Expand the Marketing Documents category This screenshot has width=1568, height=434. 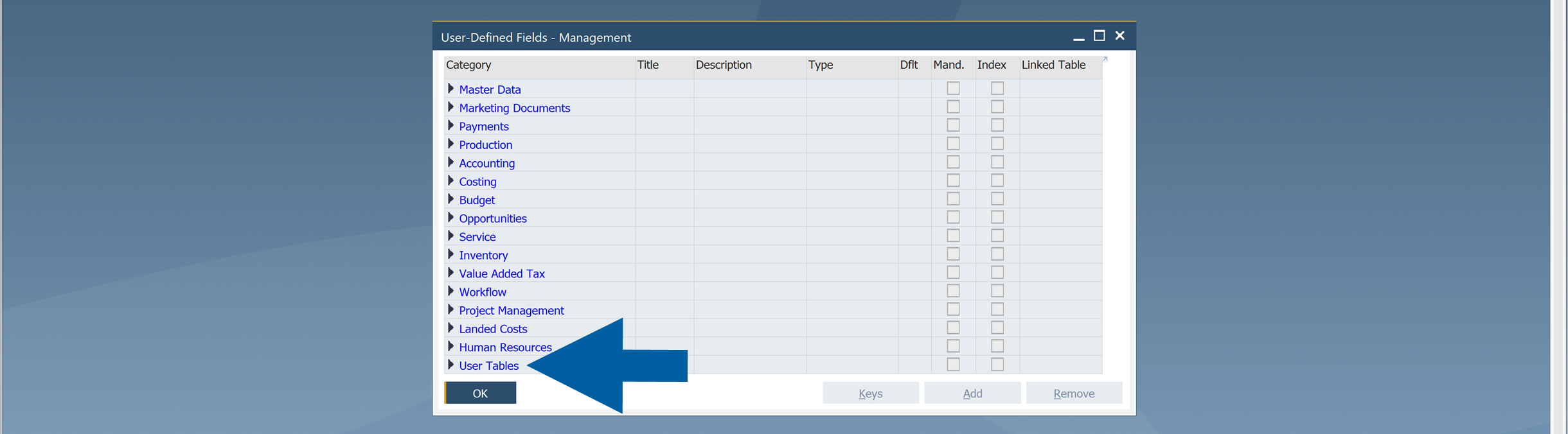(x=450, y=107)
